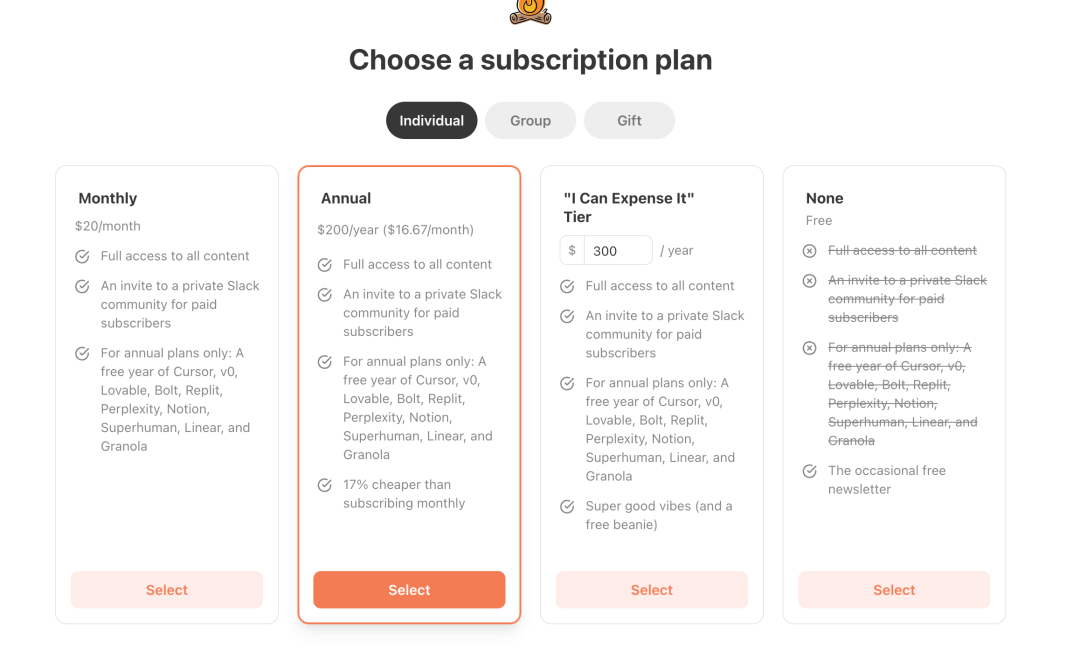This screenshot has height=670, width=1080.
Task: Click checkmark beside Annual plan's Slack community invite
Action: point(324,295)
